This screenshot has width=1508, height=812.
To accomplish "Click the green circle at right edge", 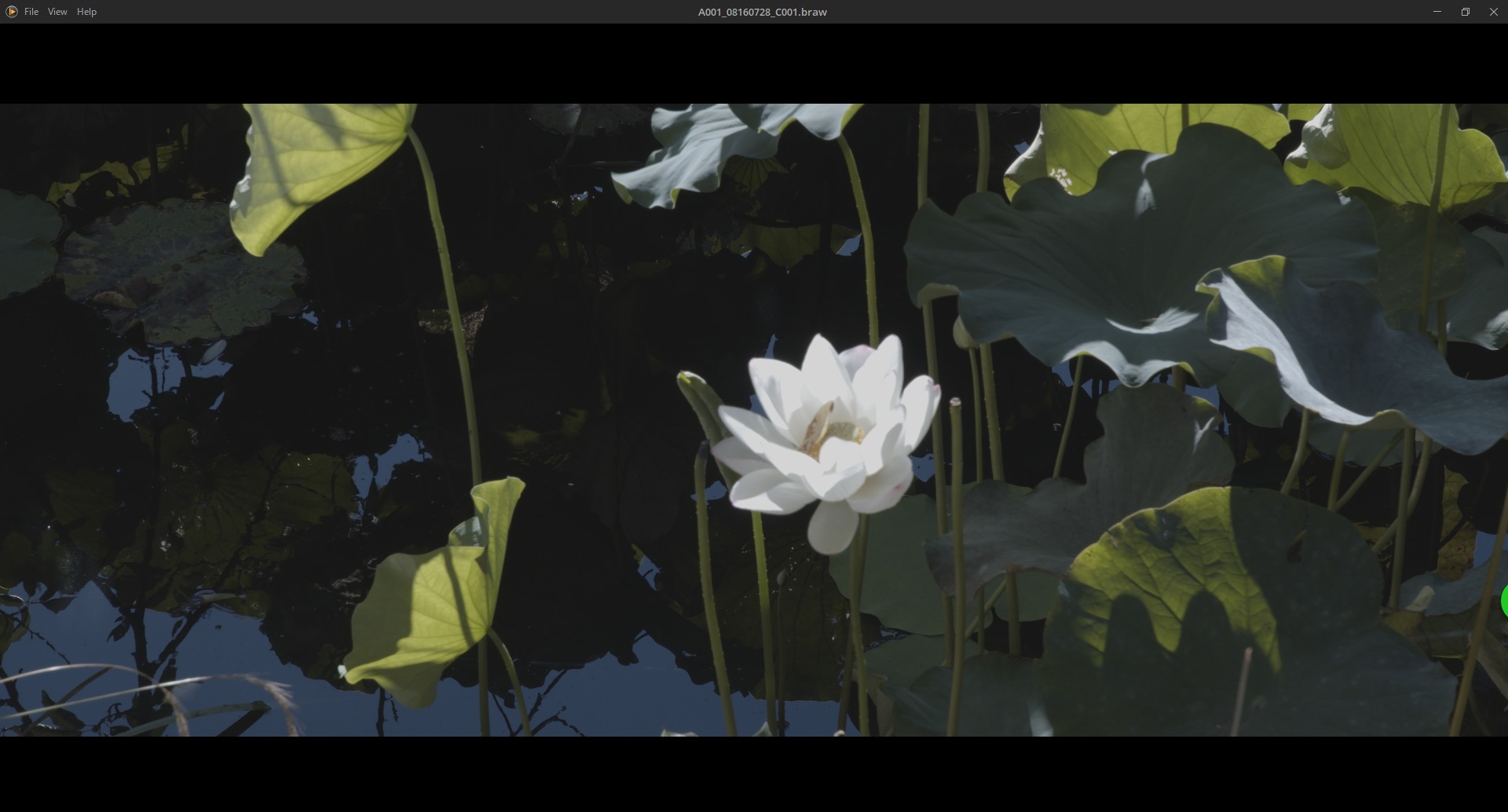I will pos(1503,601).
